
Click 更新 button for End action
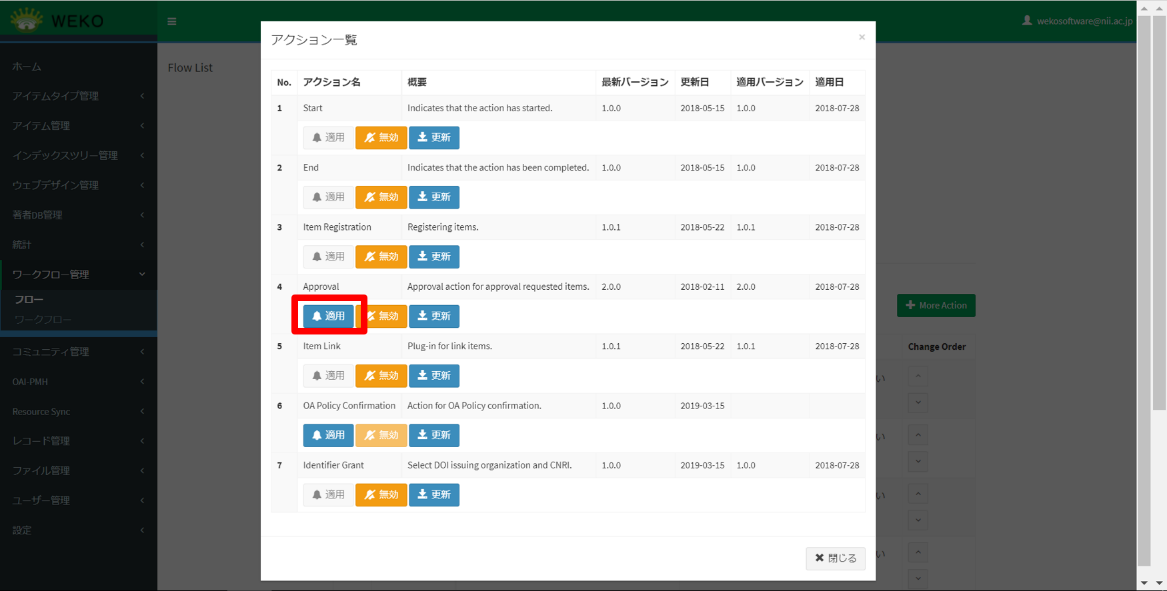pyautogui.click(x=434, y=197)
